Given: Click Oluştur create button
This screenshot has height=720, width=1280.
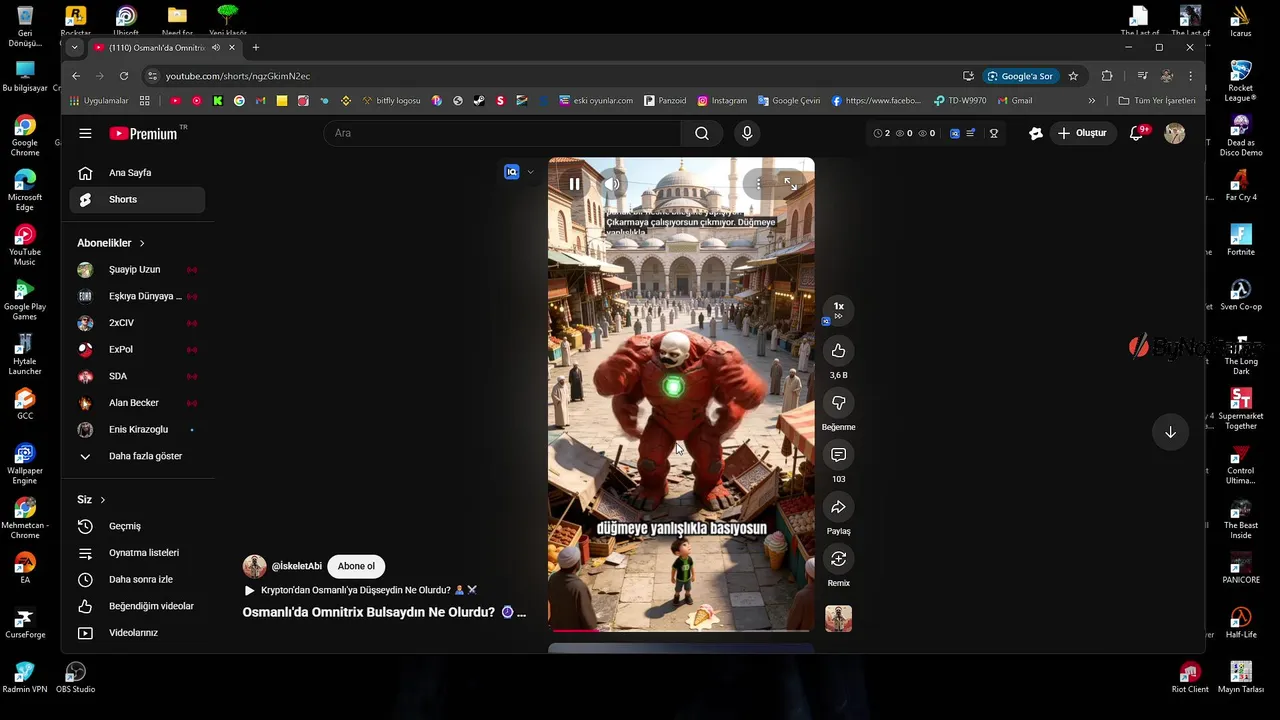Looking at the screenshot, I should click(1082, 133).
